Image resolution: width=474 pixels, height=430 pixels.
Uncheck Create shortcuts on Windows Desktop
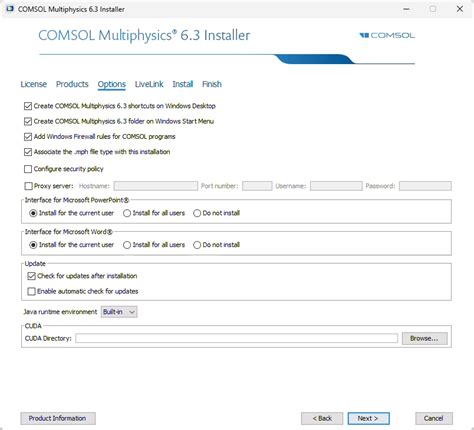tap(28, 106)
